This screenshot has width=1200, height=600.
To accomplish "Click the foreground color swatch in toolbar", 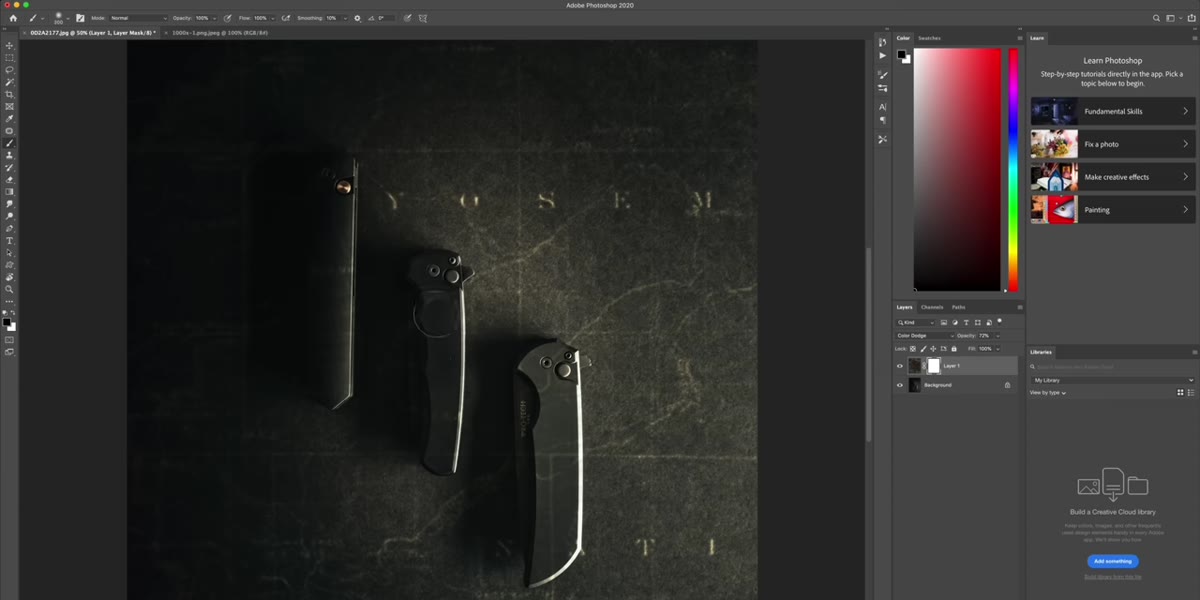I will 7,322.
